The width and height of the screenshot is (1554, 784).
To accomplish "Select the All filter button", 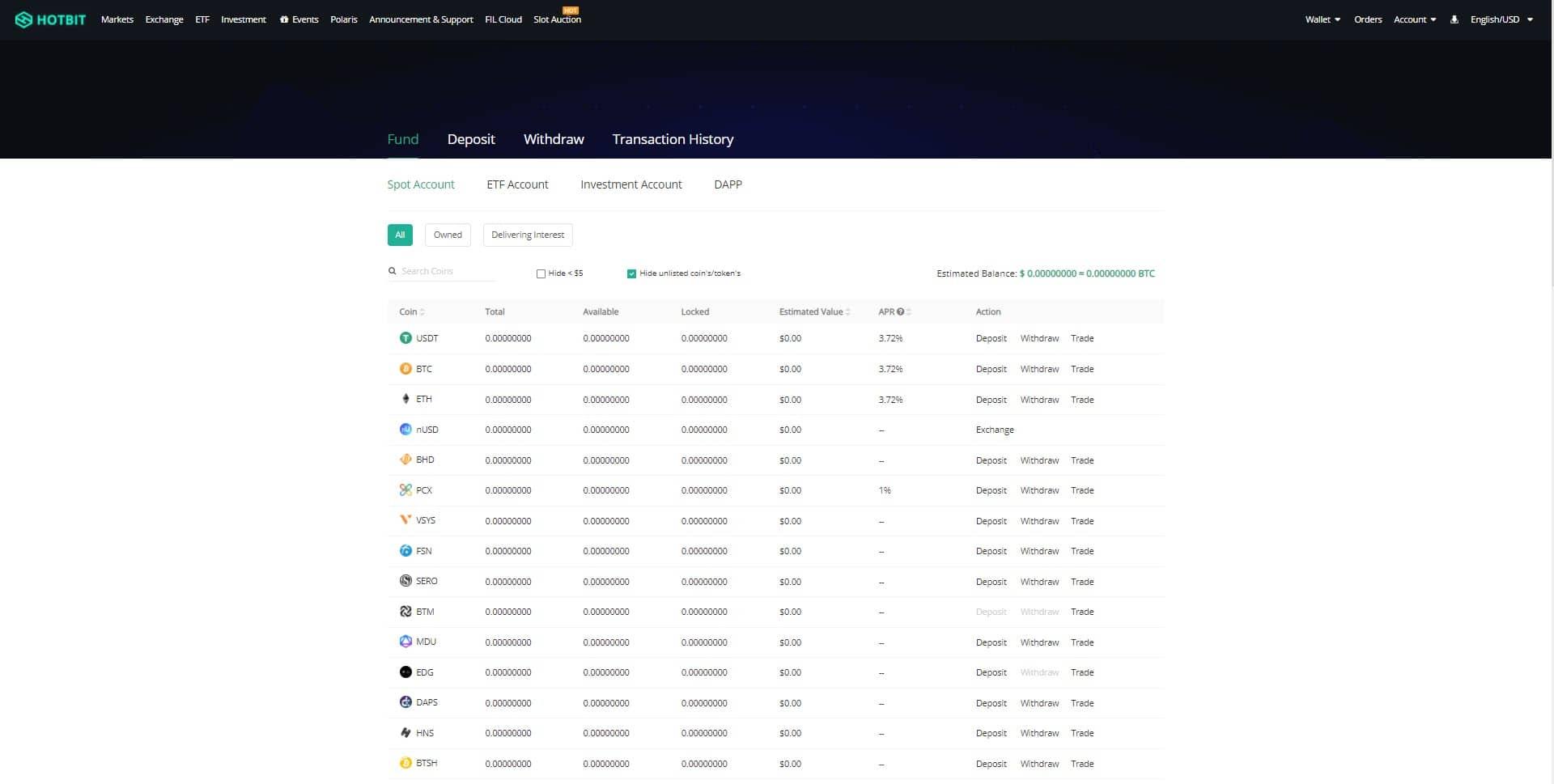I will point(400,235).
